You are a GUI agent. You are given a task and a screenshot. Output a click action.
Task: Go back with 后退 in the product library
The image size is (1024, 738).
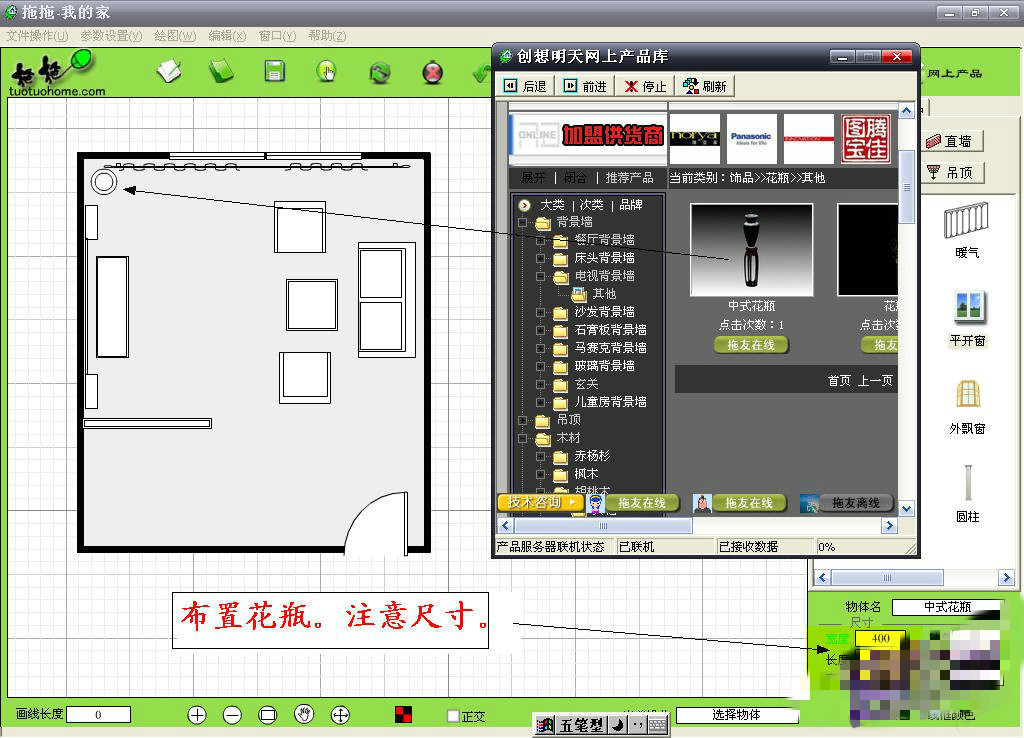tap(526, 86)
